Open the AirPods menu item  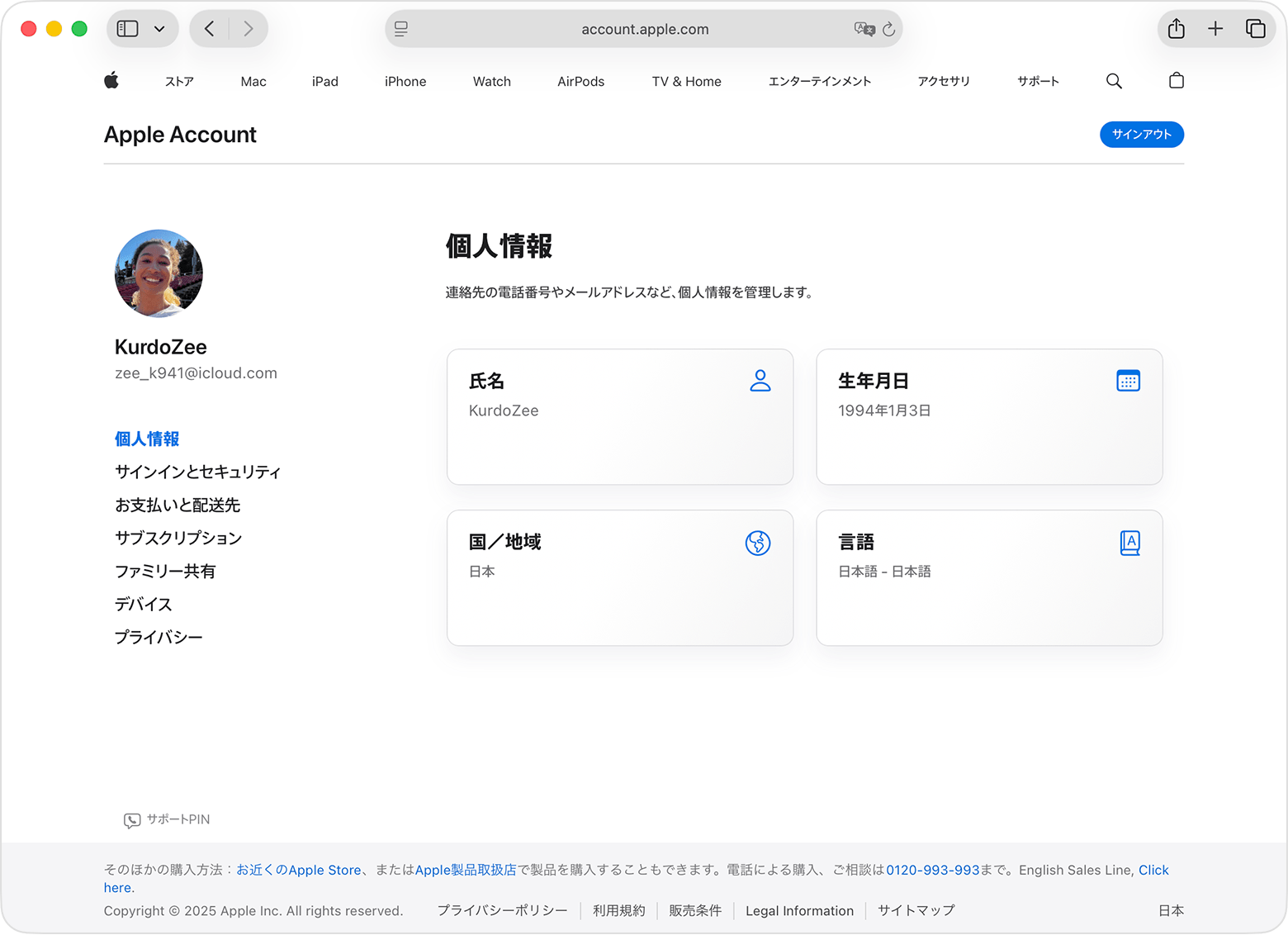tap(580, 81)
